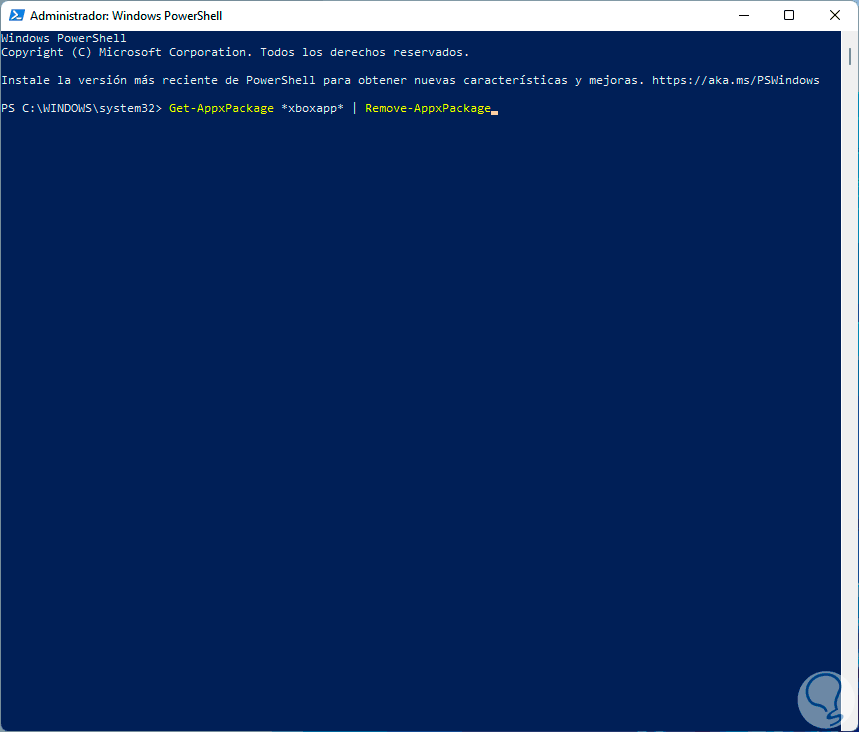
Task: Minimize the PowerShell window
Action: [x=743, y=15]
